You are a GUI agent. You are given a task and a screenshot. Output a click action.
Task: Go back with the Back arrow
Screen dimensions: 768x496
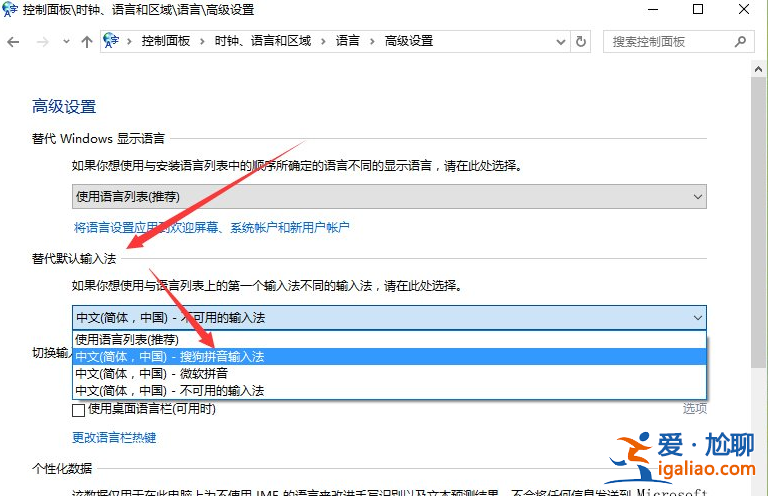(13, 42)
